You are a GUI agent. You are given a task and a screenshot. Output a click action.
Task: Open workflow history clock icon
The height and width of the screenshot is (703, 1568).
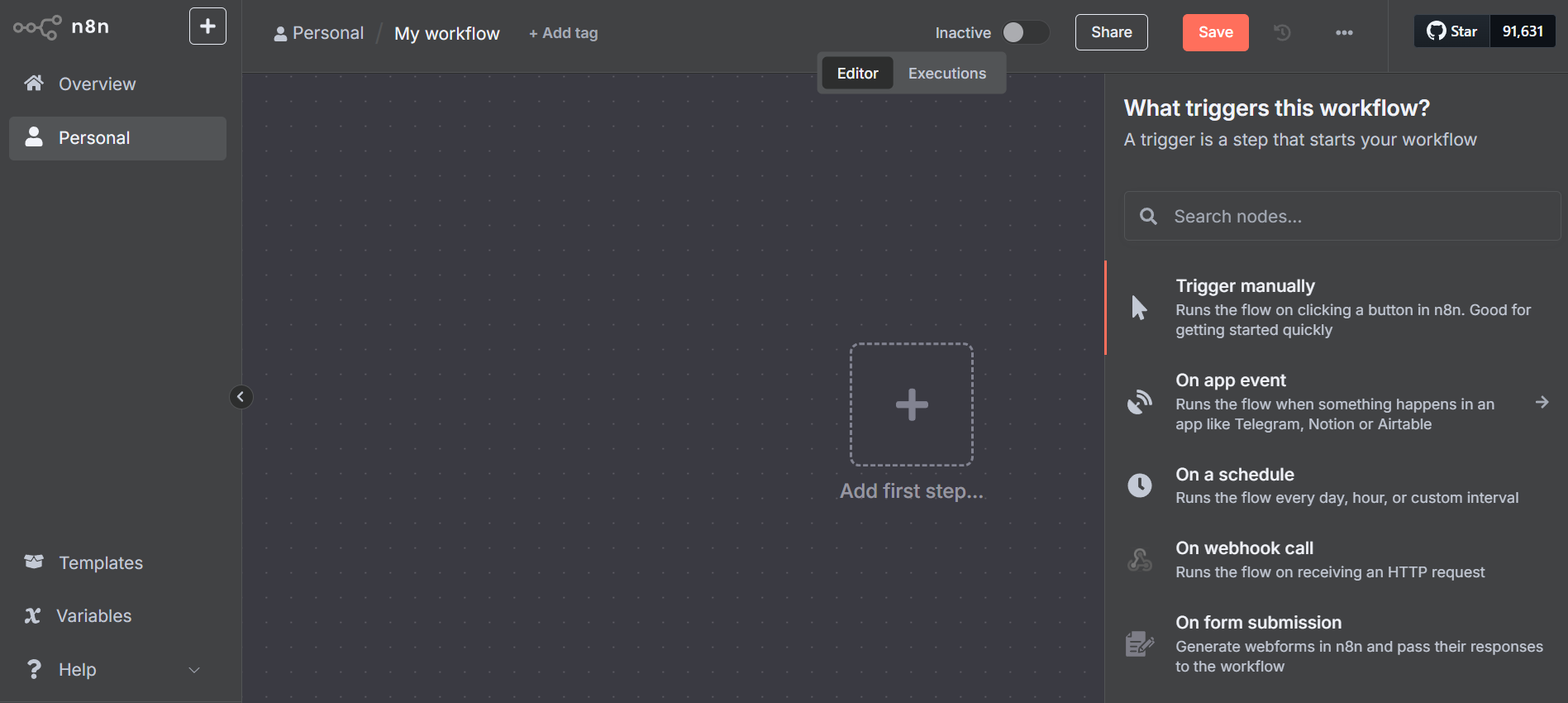pos(1282,32)
